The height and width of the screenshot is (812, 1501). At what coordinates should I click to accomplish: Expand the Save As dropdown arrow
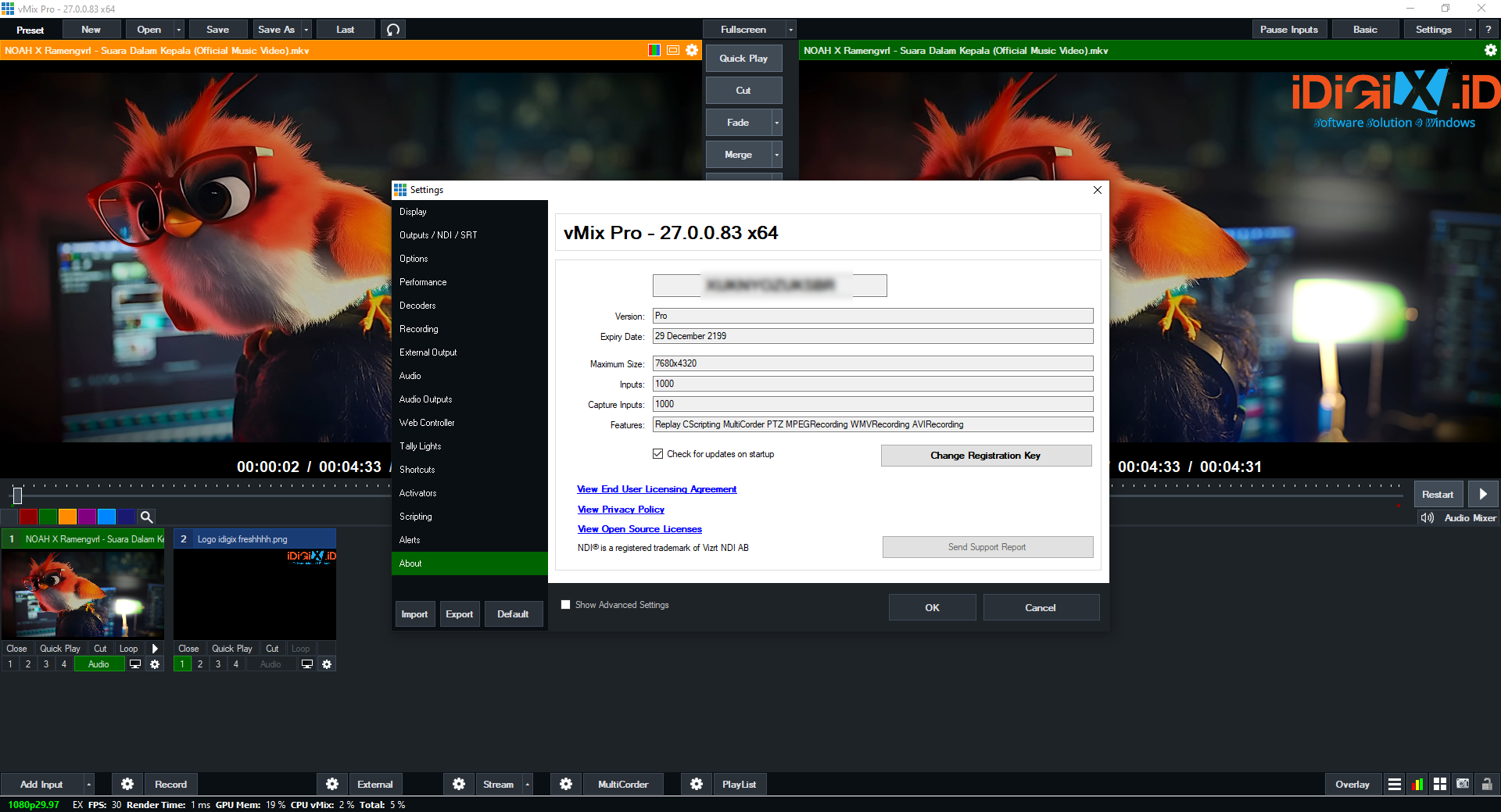[x=306, y=30]
